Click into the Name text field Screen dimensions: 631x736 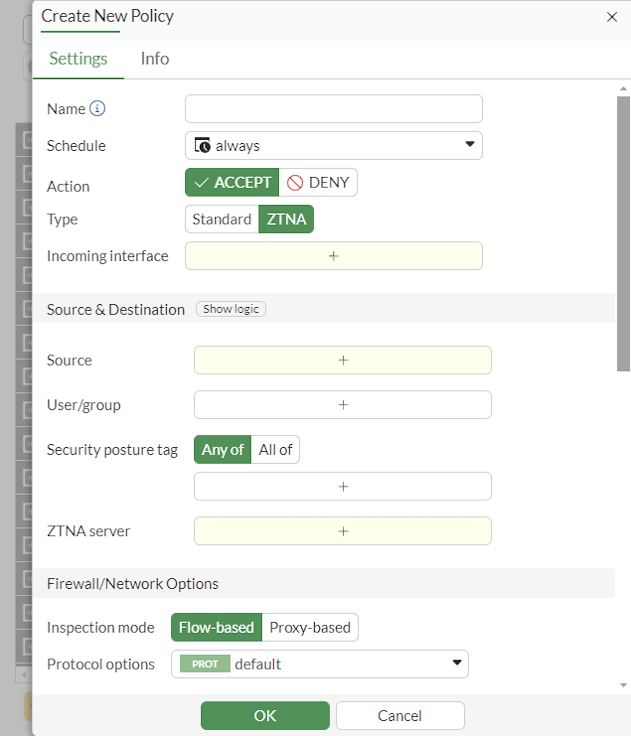(x=334, y=109)
